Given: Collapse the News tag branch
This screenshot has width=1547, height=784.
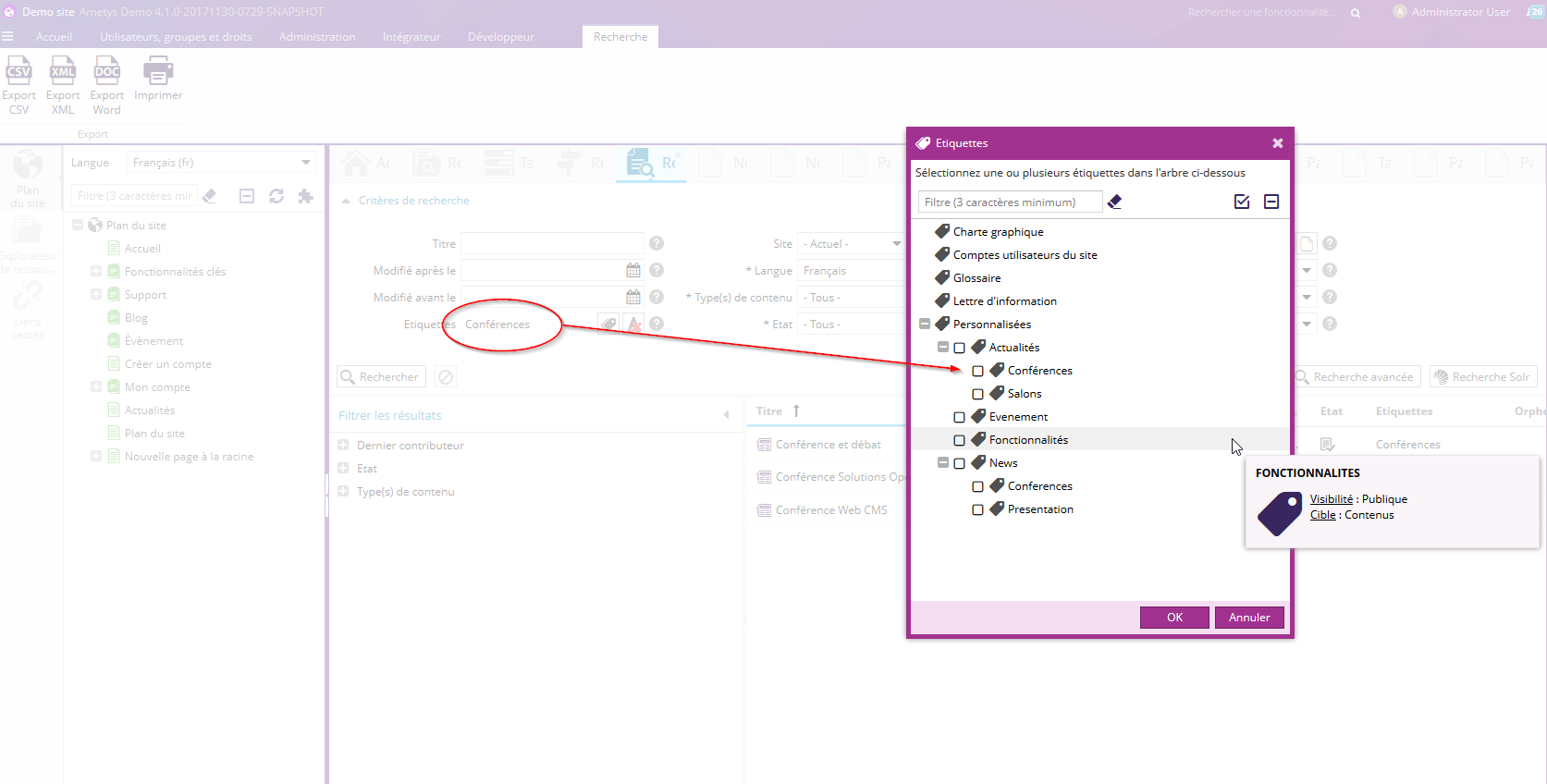Looking at the screenshot, I should click(943, 463).
